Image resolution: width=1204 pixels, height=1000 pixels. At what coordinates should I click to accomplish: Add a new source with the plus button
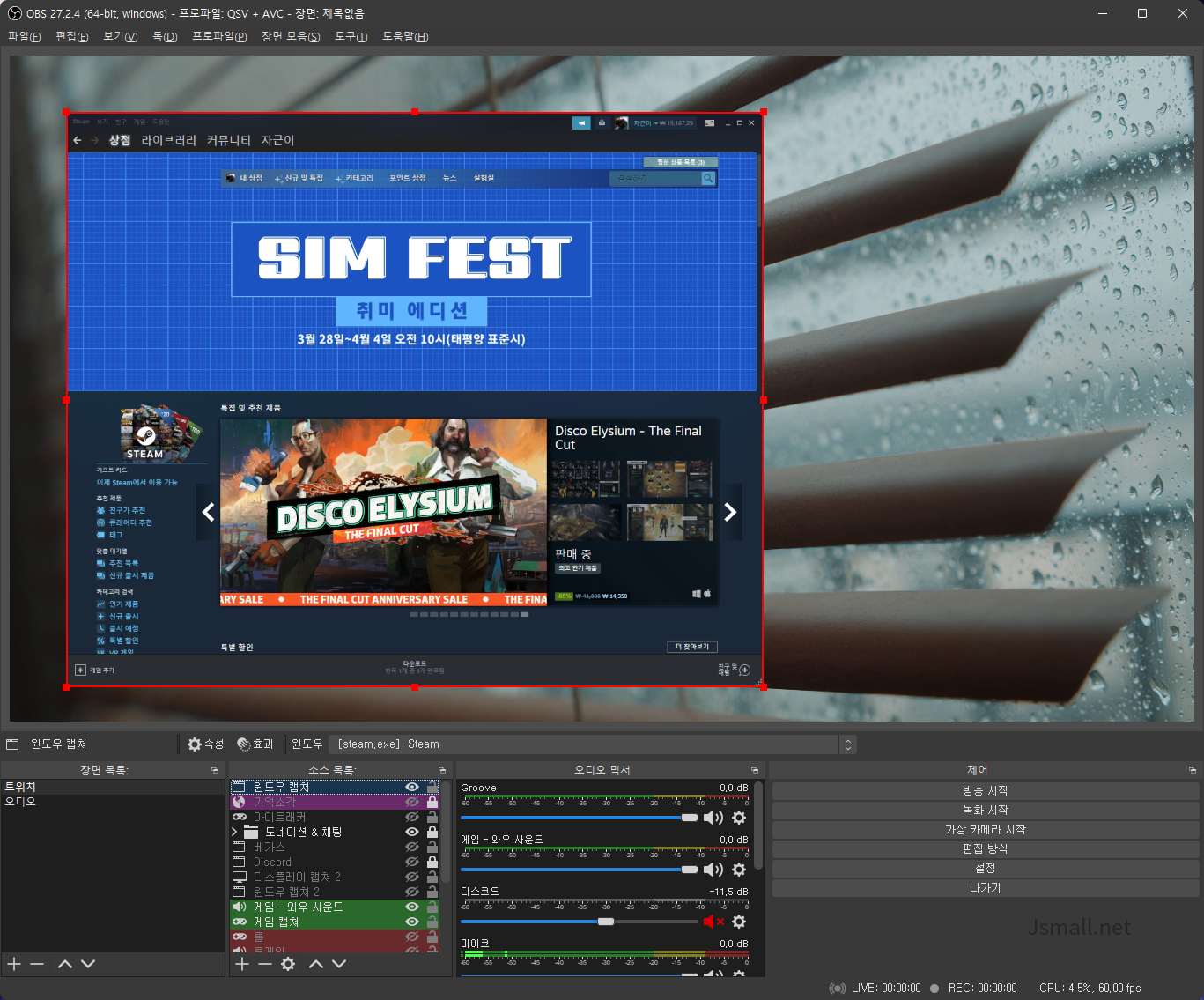(242, 964)
